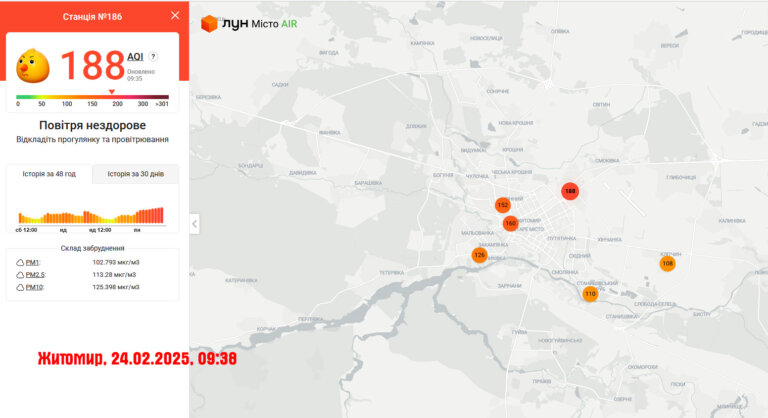This screenshot has width=768, height=418.
Task: Open the PM1 pollutant link
Action: coord(32,263)
